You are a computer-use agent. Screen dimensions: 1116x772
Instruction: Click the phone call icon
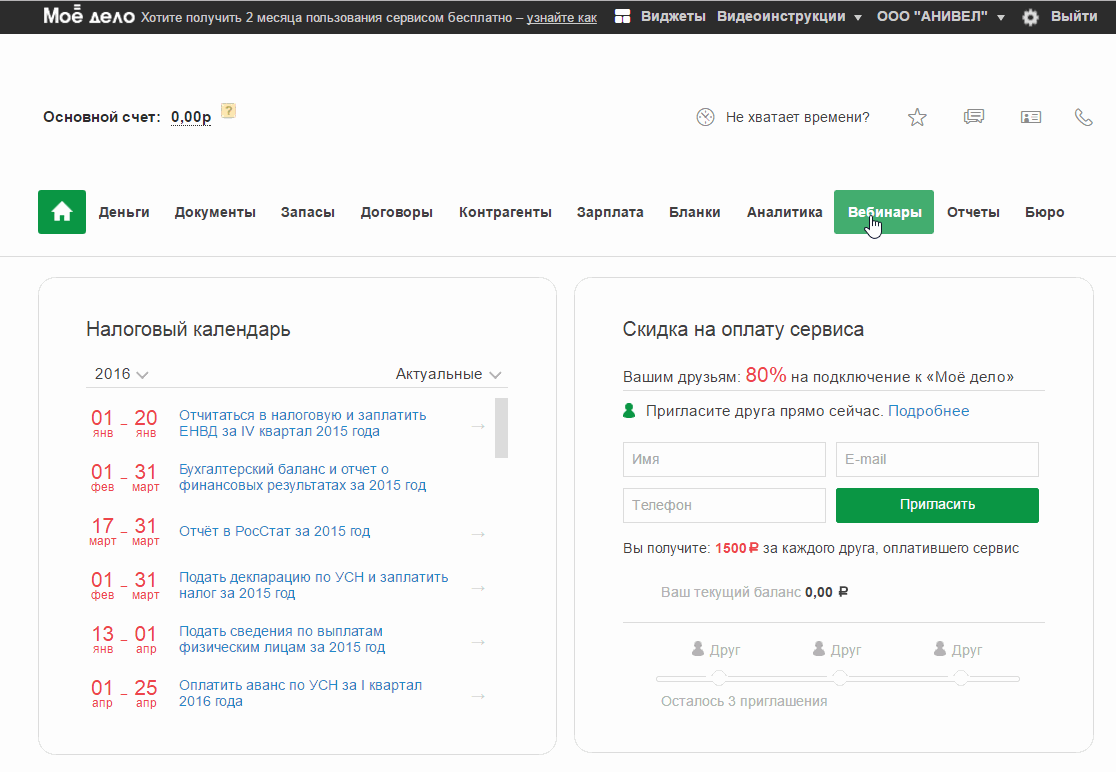tap(1083, 117)
